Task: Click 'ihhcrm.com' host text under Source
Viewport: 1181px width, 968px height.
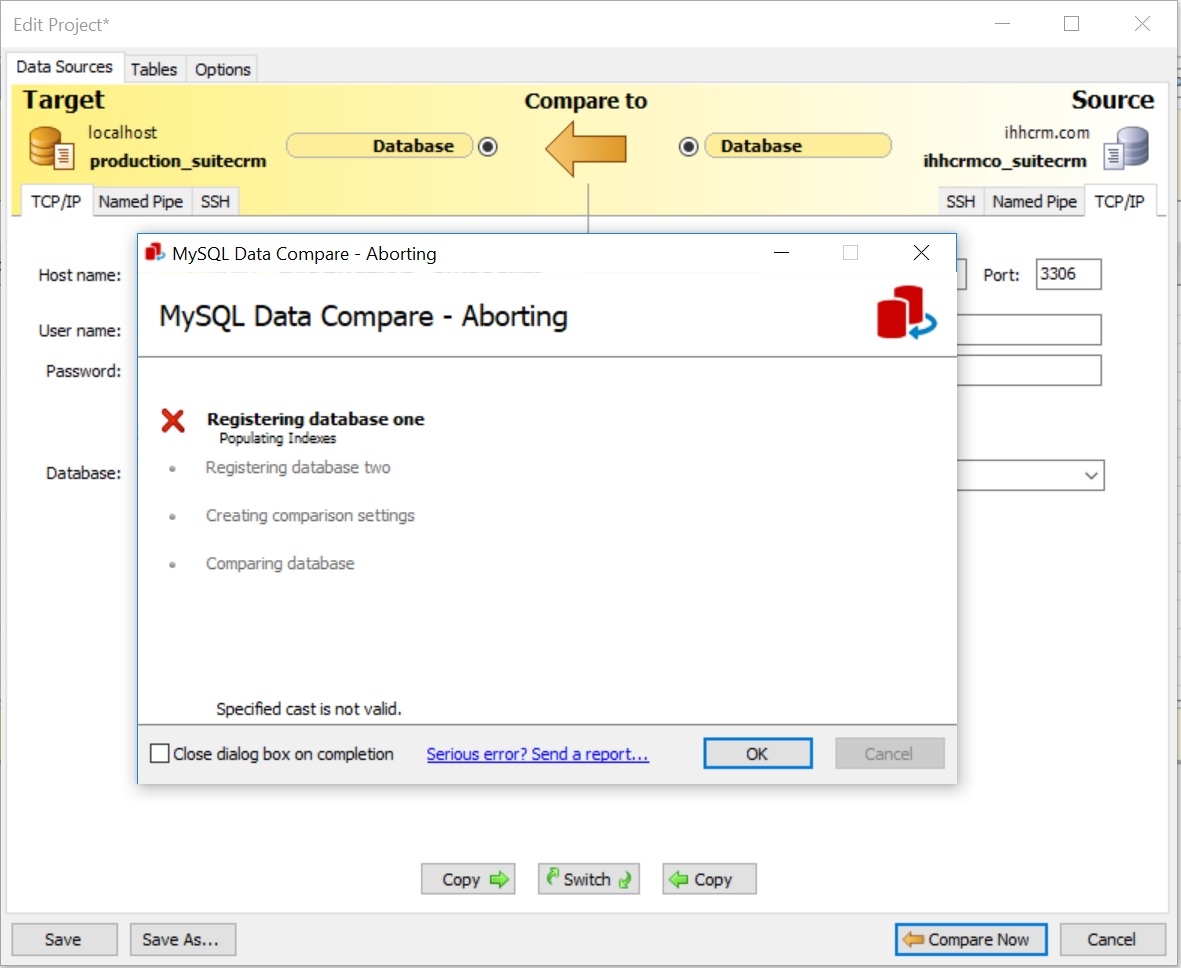Action: coord(1047,133)
